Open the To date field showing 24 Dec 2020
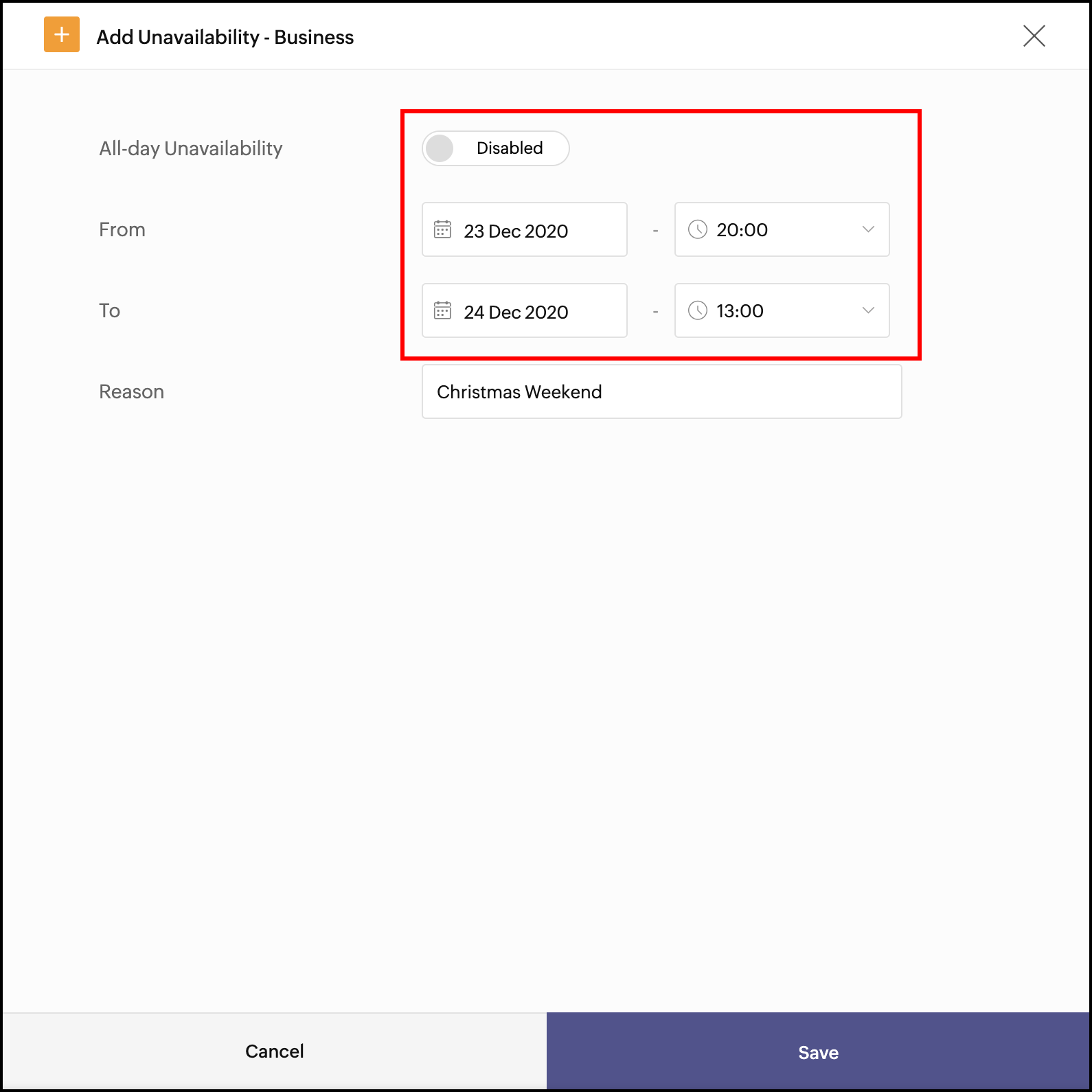This screenshot has height=1092, width=1092. pos(524,311)
